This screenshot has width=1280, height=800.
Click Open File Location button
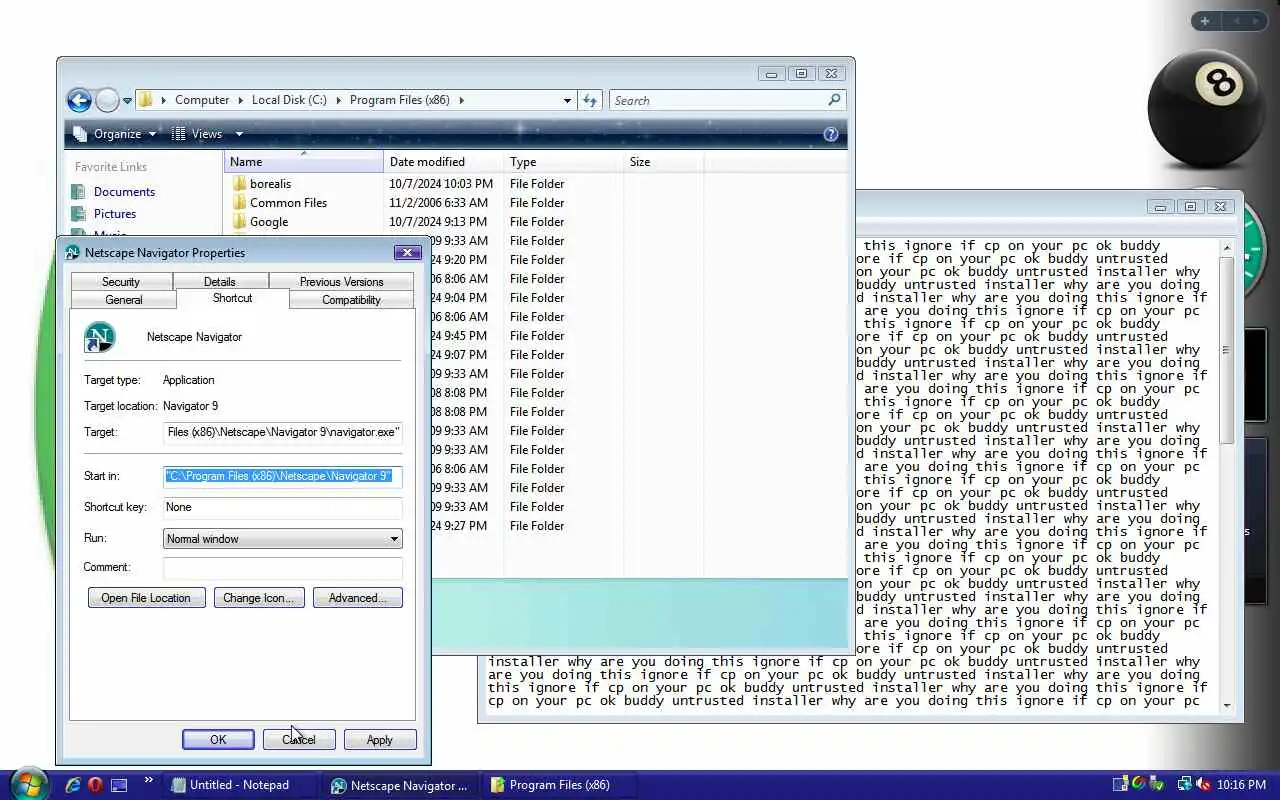pos(146,598)
